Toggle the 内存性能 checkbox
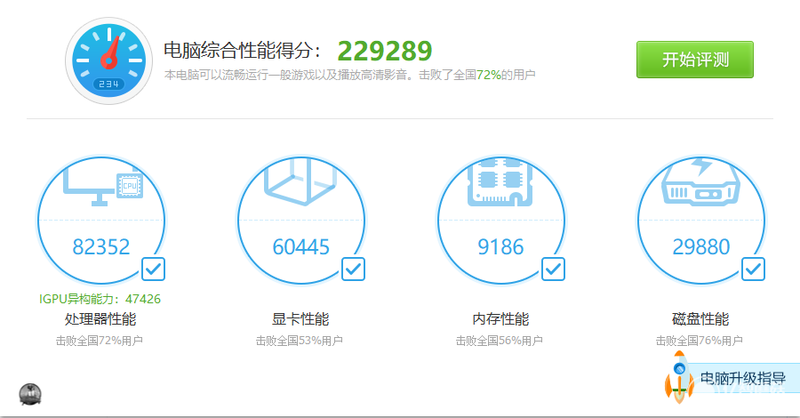The image size is (800, 418). (x=553, y=269)
